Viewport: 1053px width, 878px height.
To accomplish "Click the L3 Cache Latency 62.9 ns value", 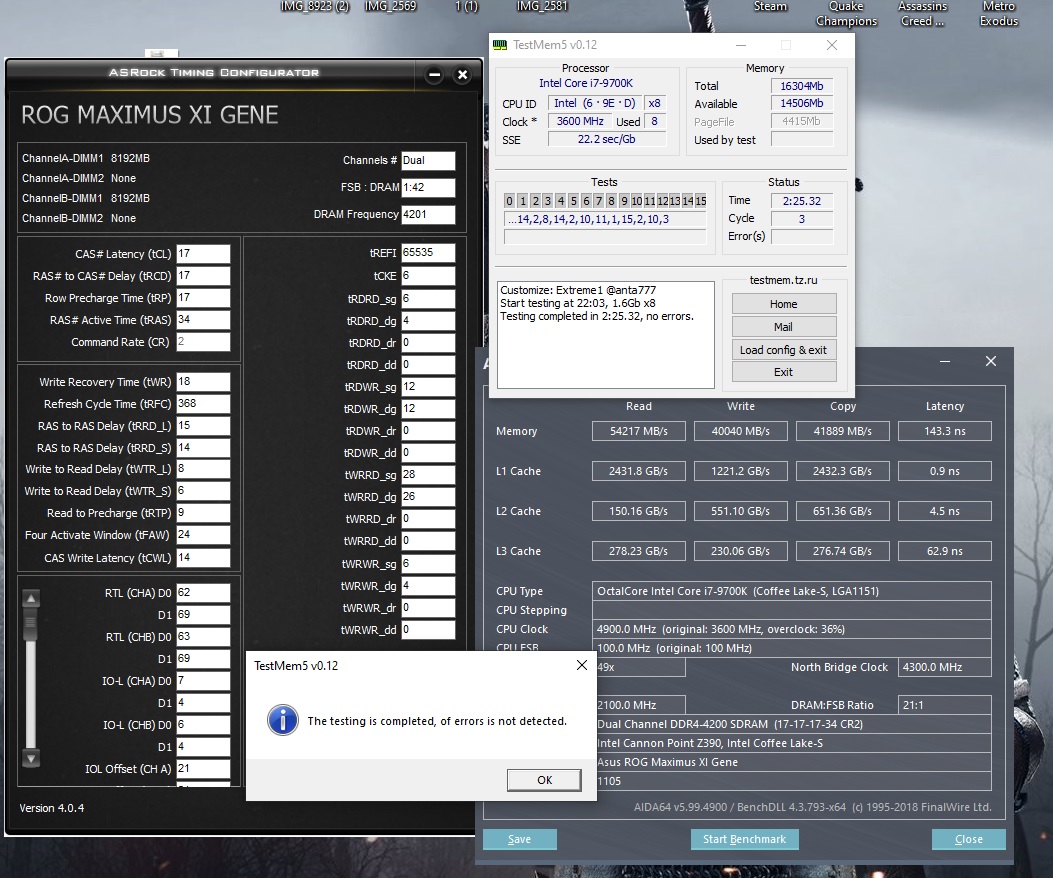I will [x=944, y=551].
